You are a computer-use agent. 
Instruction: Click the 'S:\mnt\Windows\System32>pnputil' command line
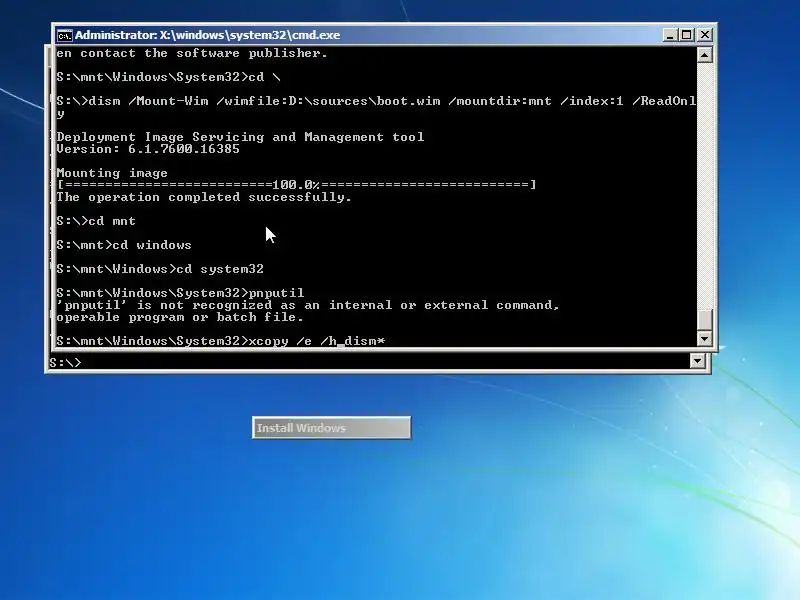click(x=180, y=293)
